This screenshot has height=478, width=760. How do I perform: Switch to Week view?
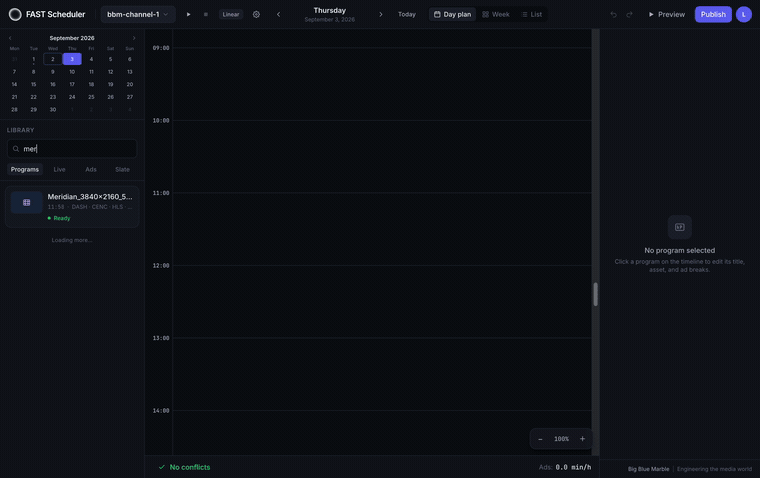495,15
